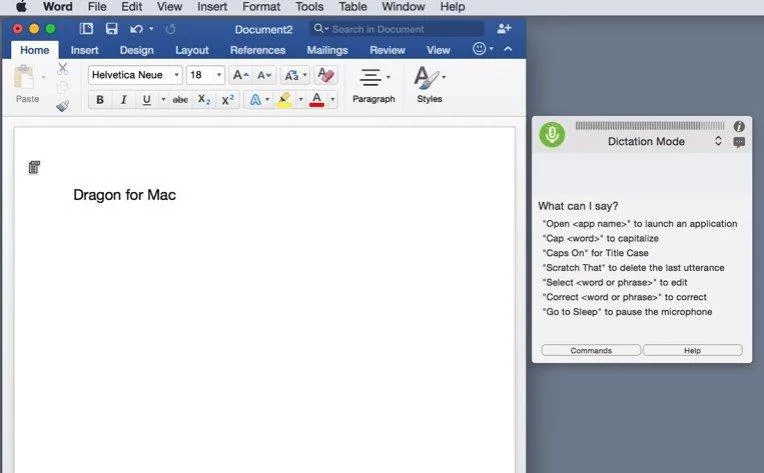Open the View ribbon tab
The image size is (764, 473).
click(439, 50)
